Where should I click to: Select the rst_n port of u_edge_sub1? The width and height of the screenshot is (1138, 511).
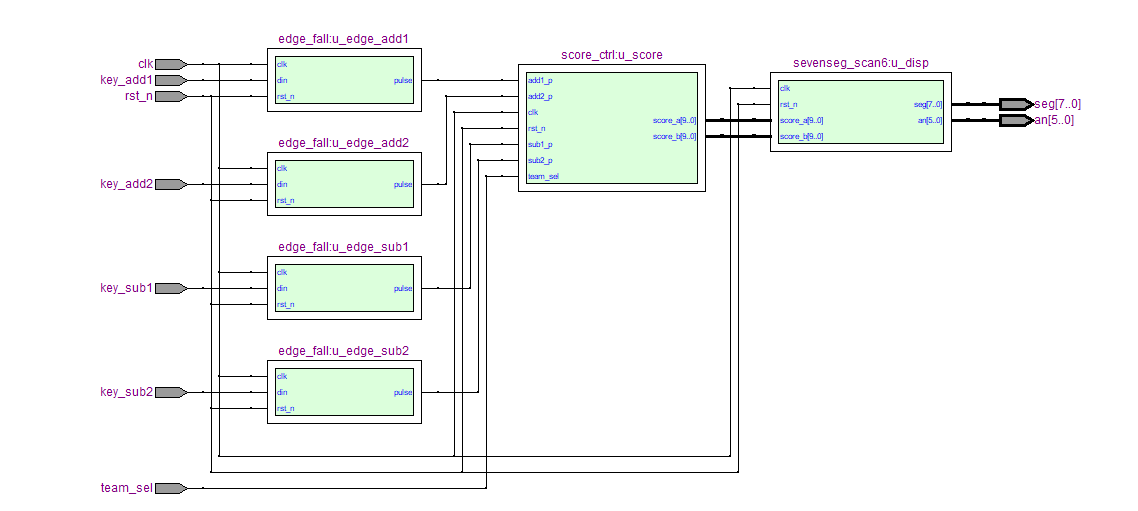[285, 304]
